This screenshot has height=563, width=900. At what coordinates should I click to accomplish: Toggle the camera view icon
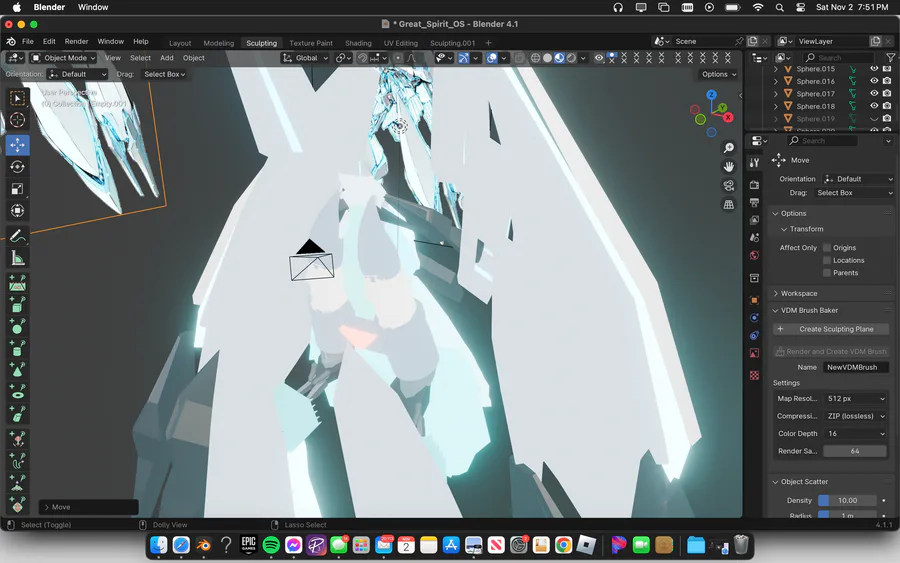pos(728,185)
